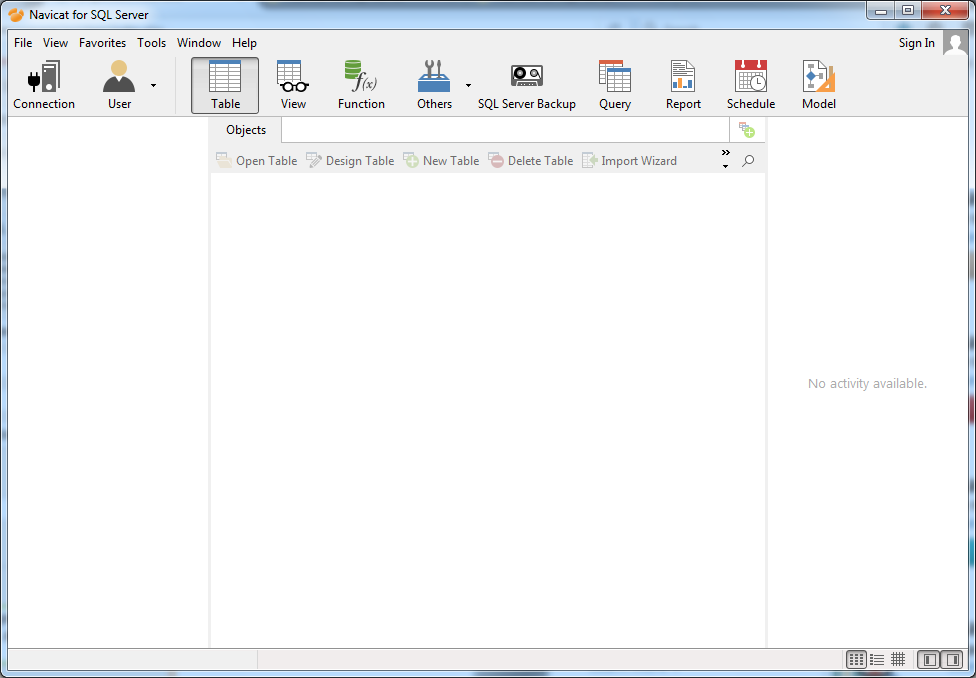Click the SQL Server Backup icon

click(526, 85)
